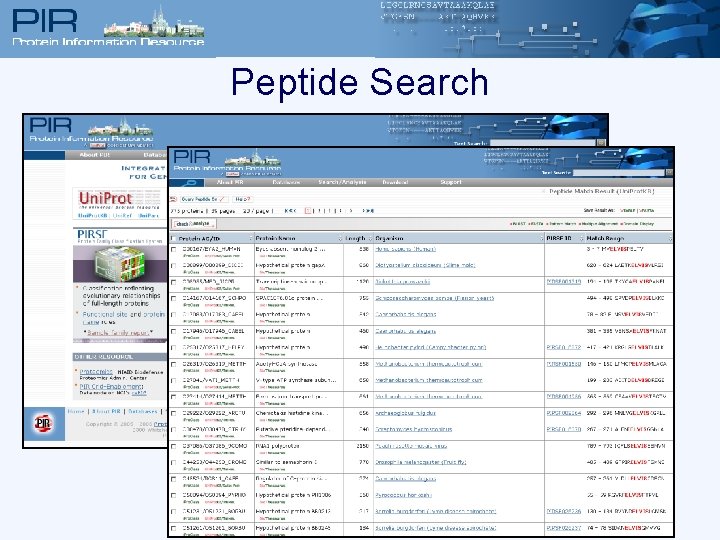Check the box for the Acetyl-CoA synthetase row

point(174,365)
